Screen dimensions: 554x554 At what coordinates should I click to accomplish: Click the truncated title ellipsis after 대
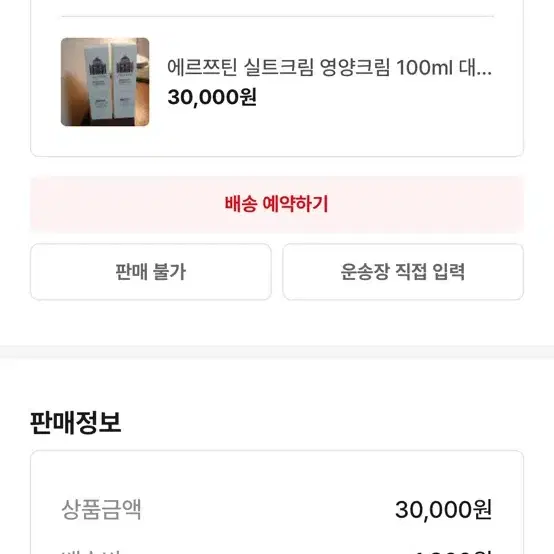coord(483,73)
